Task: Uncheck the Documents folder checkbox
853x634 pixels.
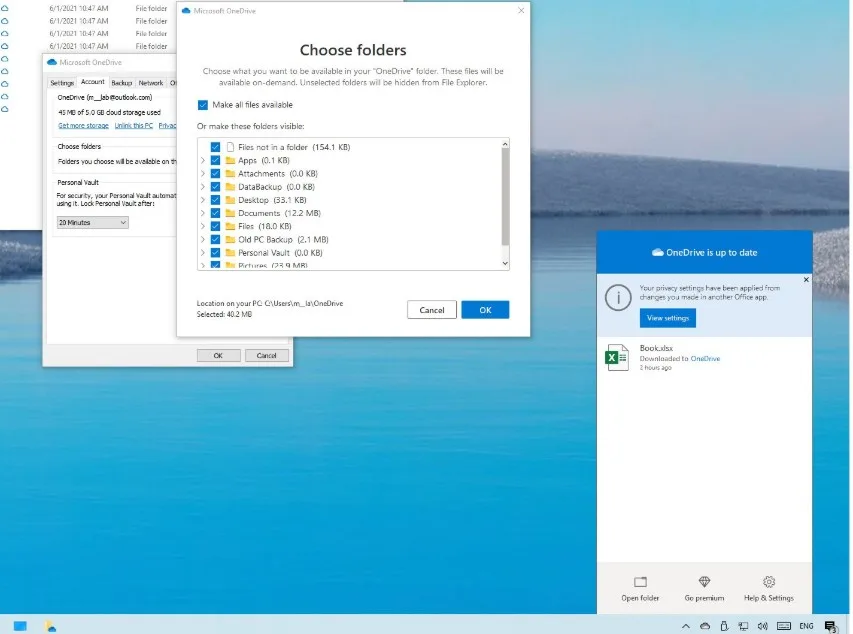Action: [x=215, y=213]
